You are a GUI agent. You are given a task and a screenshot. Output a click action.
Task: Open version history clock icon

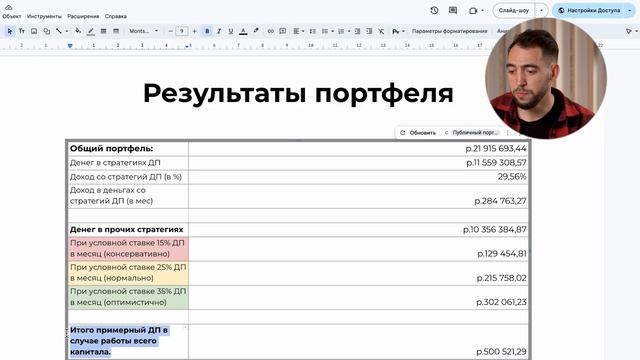[434, 10]
